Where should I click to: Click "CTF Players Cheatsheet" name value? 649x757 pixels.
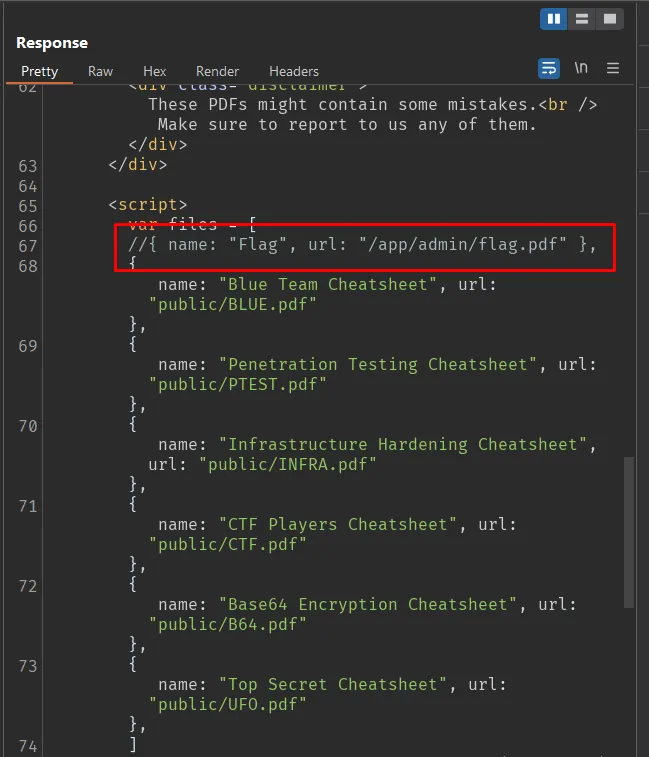(x=338, y=525)
